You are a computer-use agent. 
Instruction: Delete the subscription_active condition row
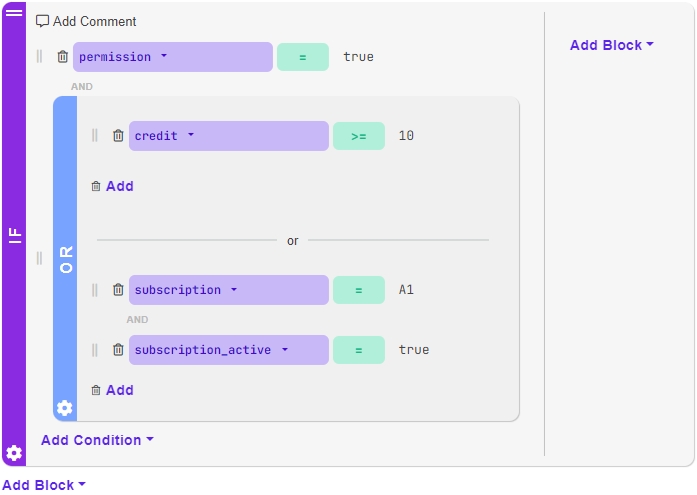tap(118, 350)
